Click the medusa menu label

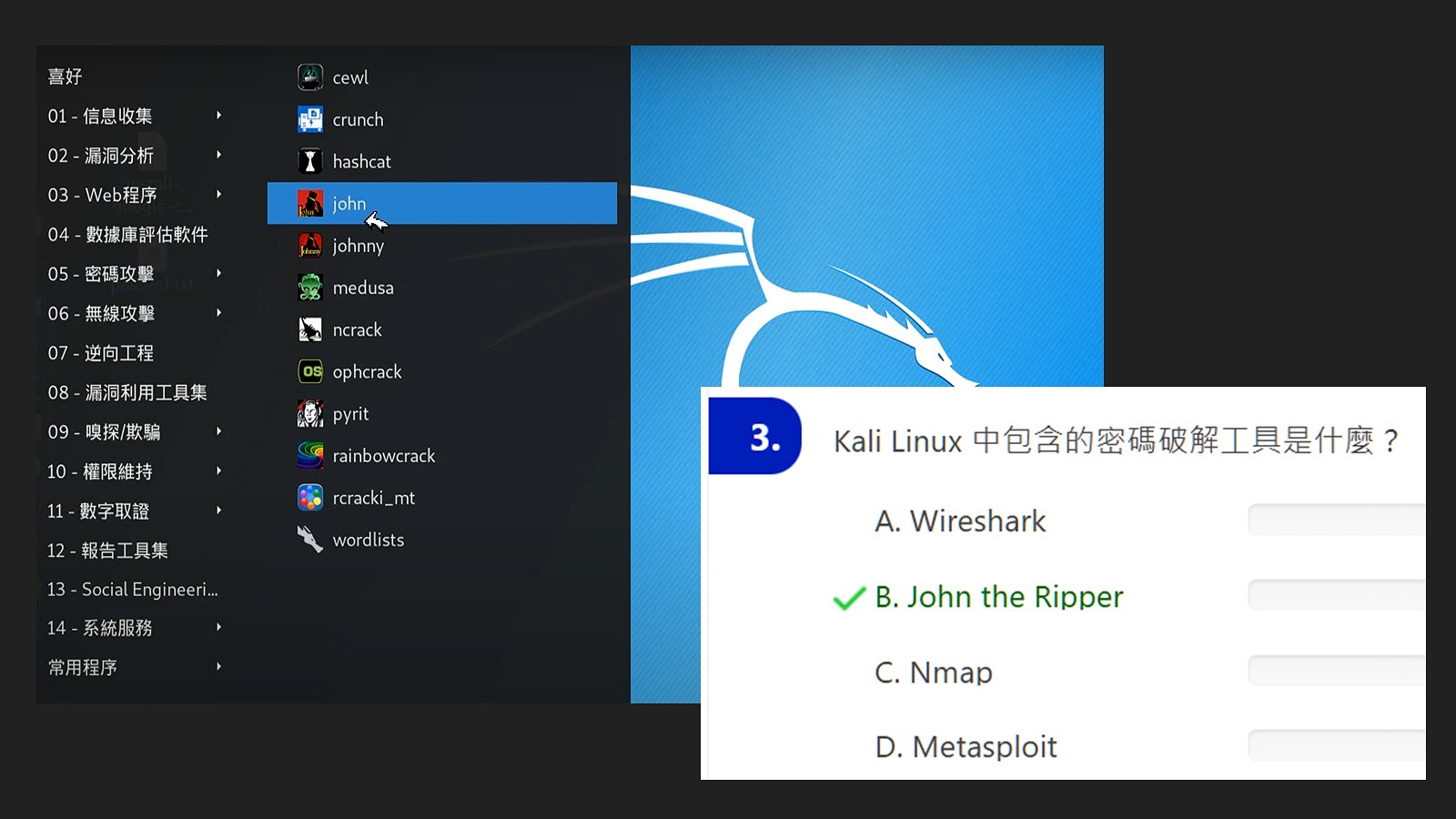click(x=363, y=288)
